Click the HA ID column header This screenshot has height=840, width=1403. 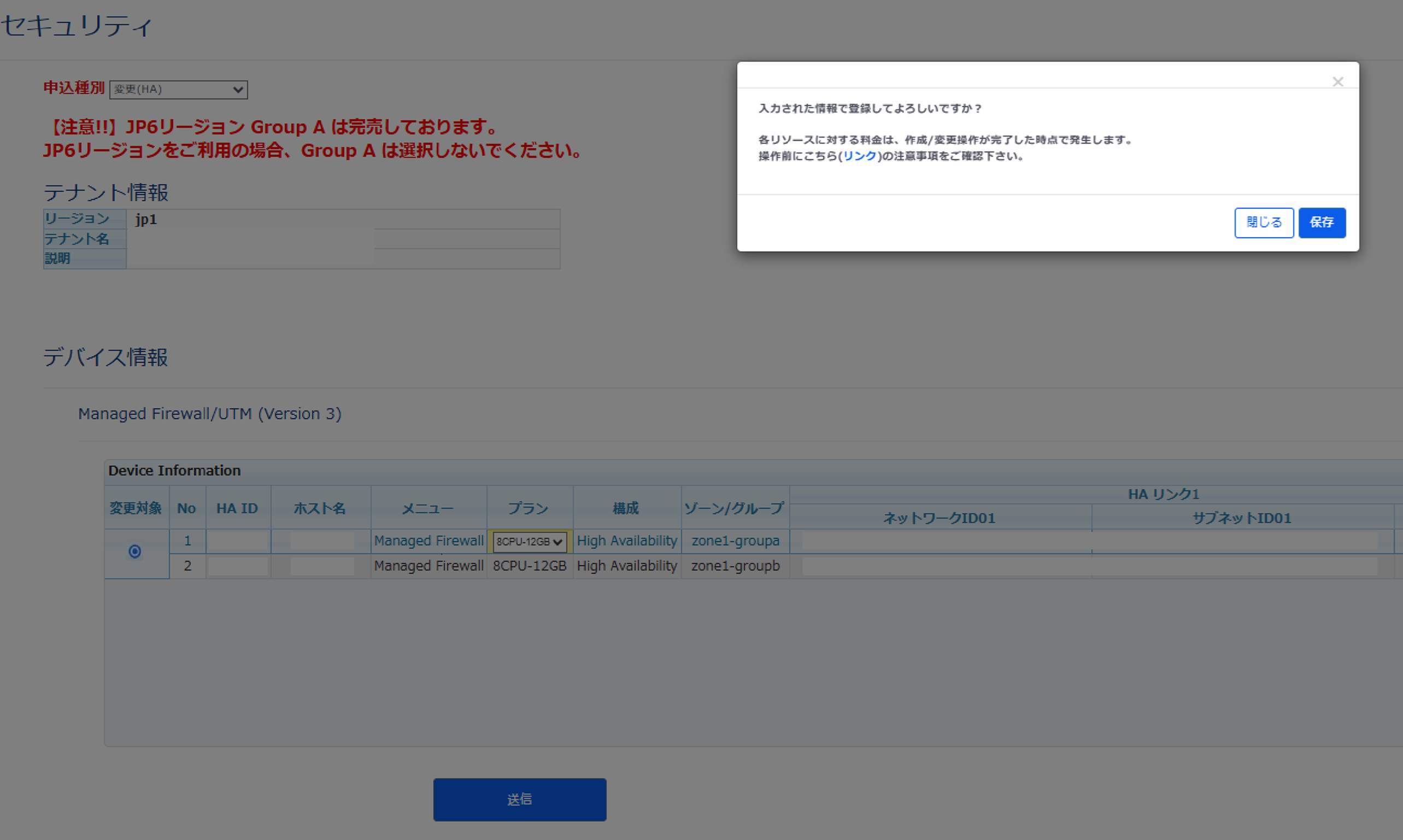[237, 508]
